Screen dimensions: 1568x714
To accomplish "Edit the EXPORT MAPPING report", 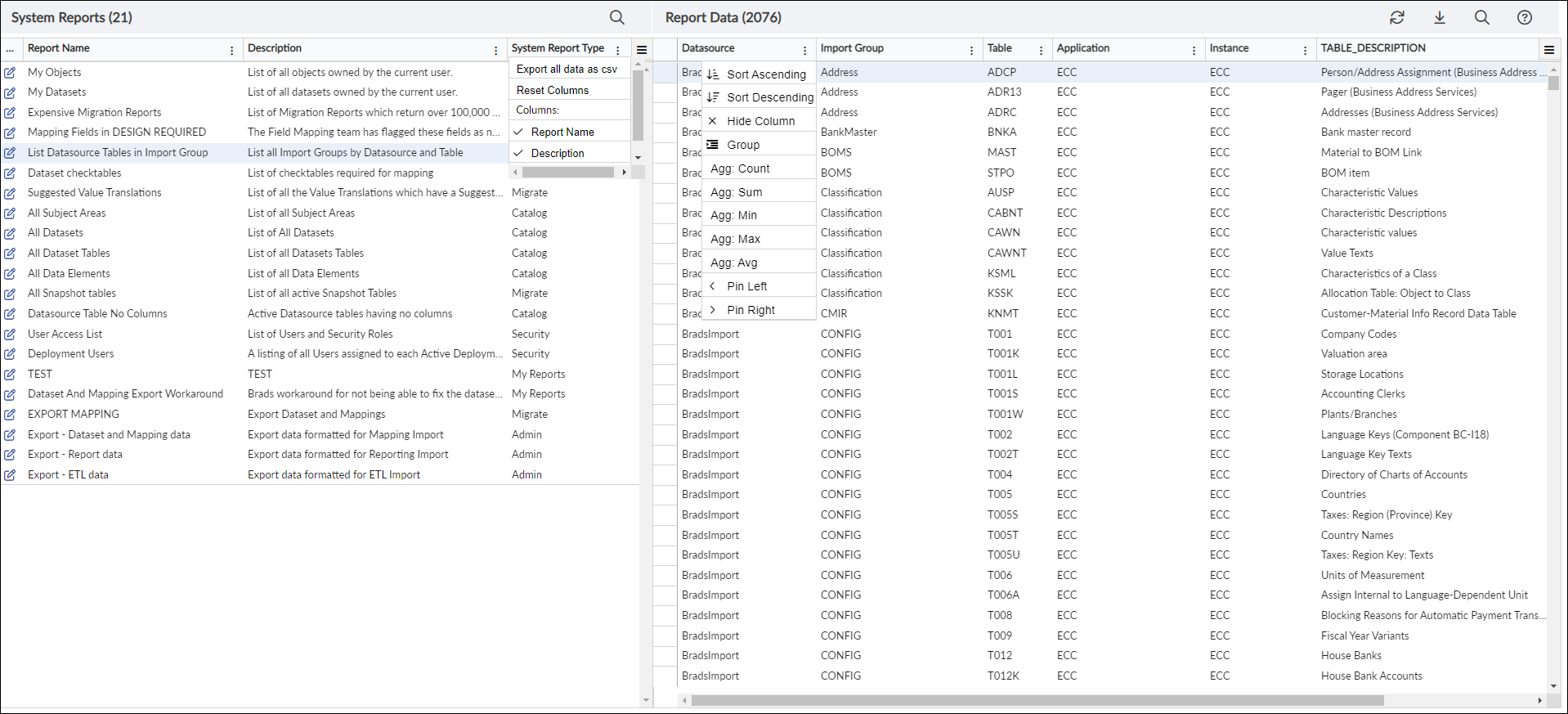I will (x=10, y=414).
